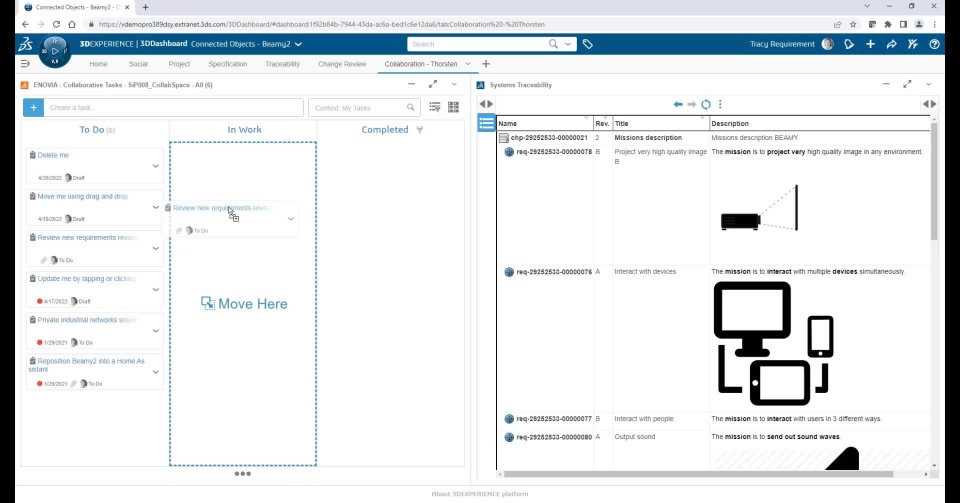Click the Description column header
The width and height of the screenshot is (960, 503).
tap(820, 123)
